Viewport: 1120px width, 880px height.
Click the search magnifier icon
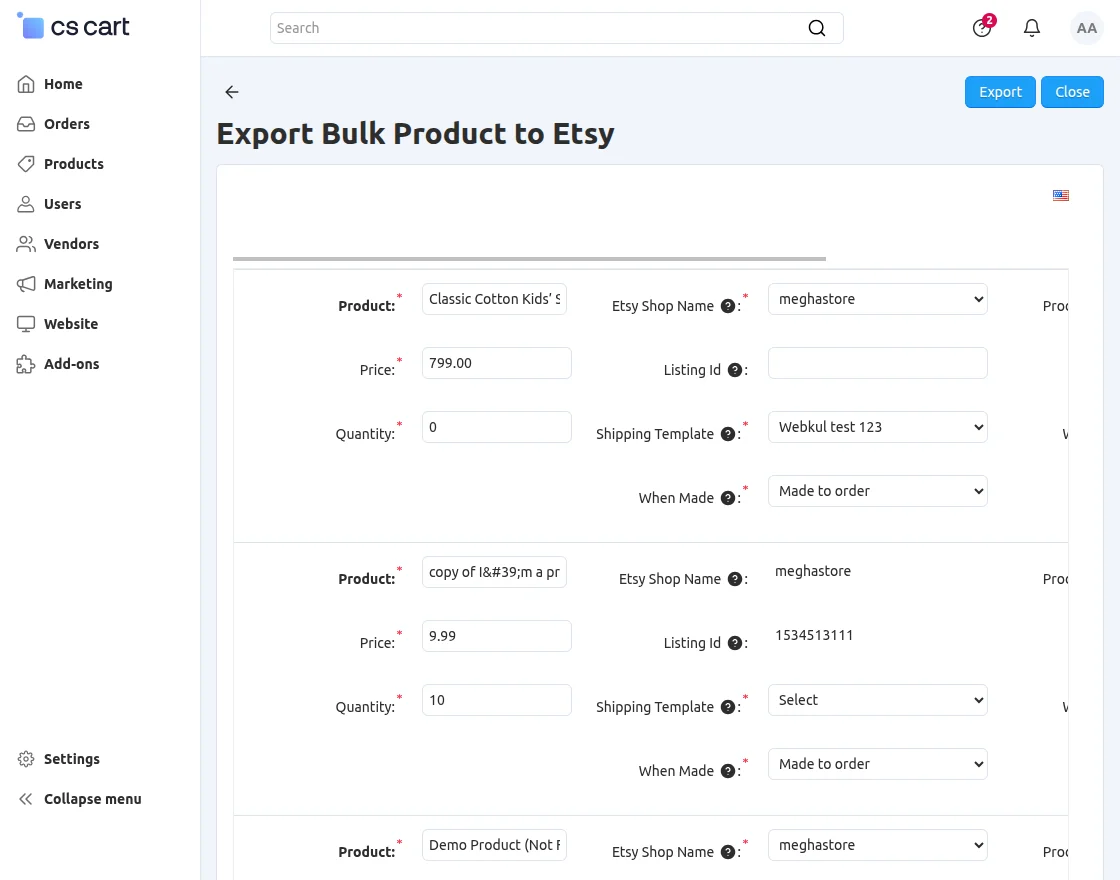click(x=816, y=28)
